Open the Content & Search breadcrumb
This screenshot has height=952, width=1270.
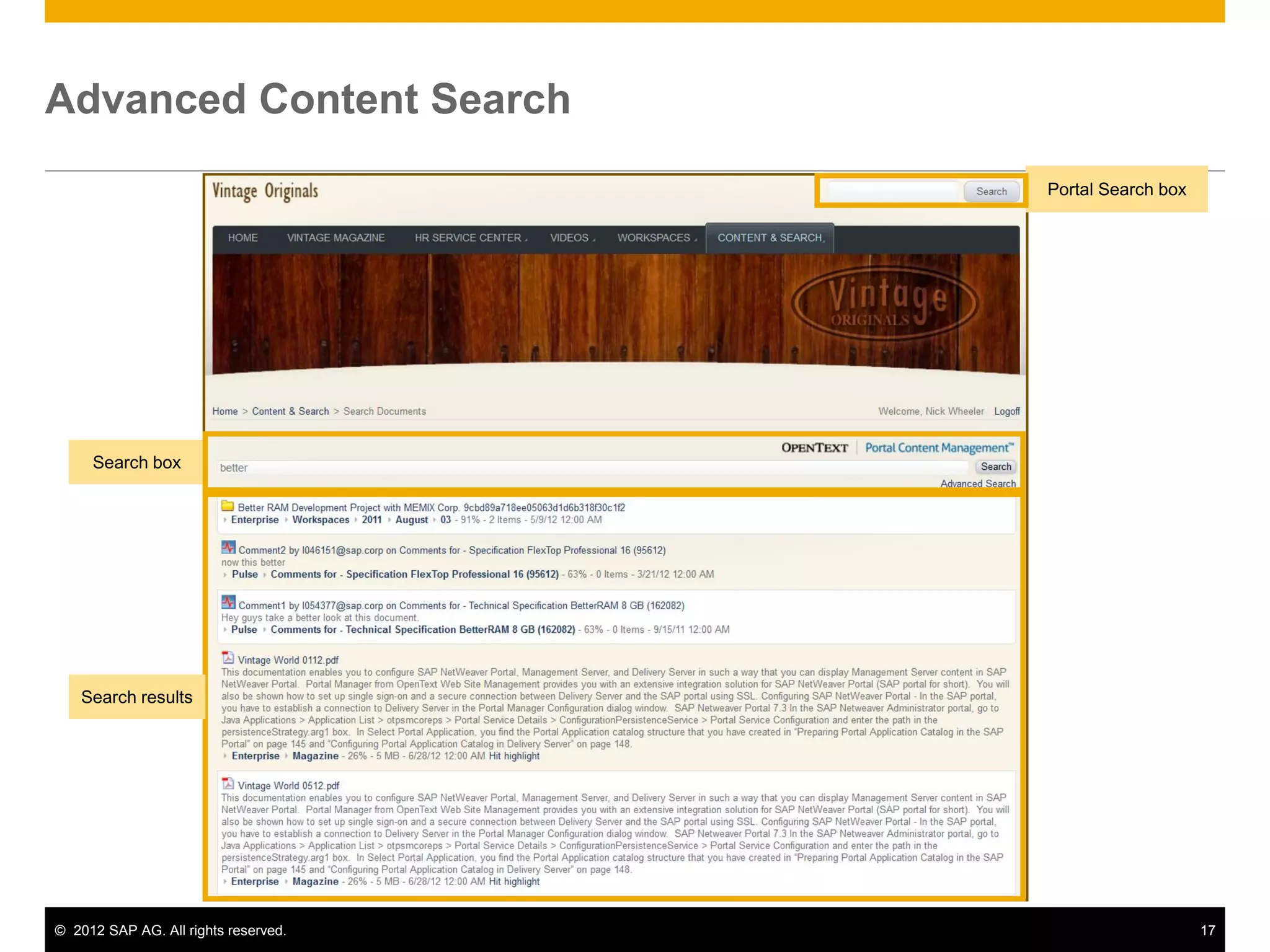tap(290, 412)
